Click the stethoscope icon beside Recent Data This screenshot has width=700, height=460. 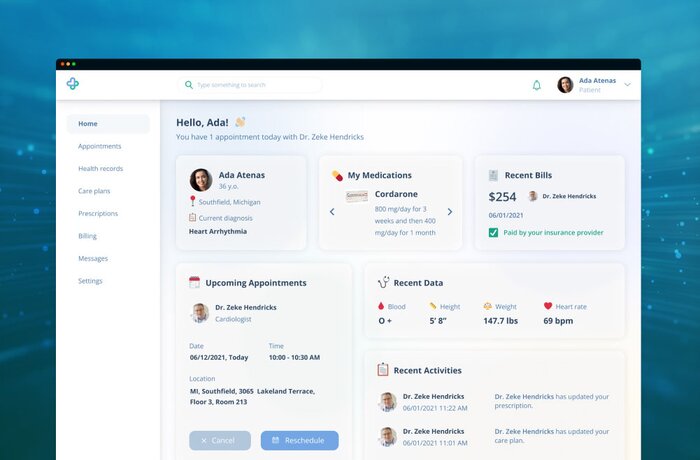pos(383,283)
